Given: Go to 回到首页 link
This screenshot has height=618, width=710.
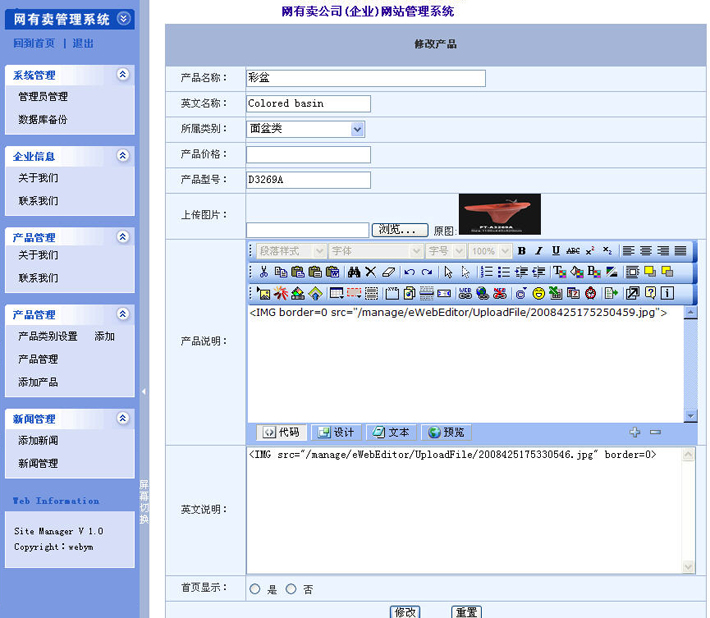Looking at the screenshot, I should 34,43.
